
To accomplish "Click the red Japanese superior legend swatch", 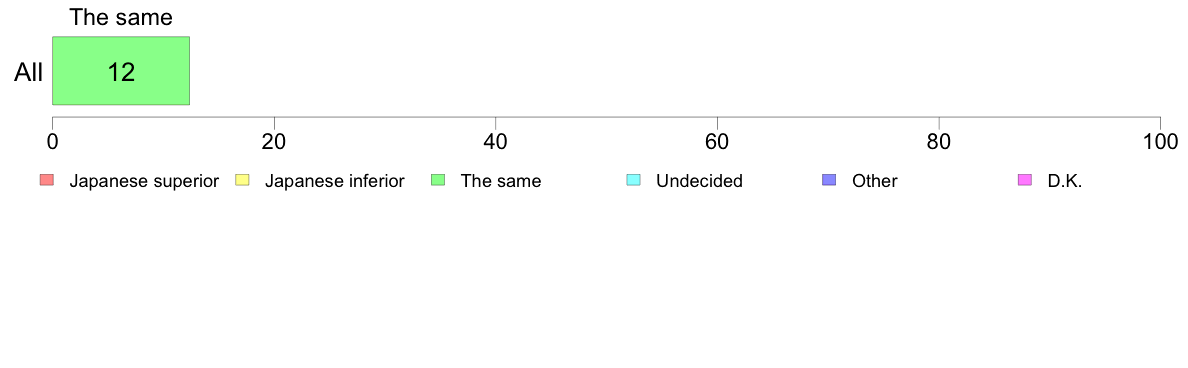I will coord(47,180).
